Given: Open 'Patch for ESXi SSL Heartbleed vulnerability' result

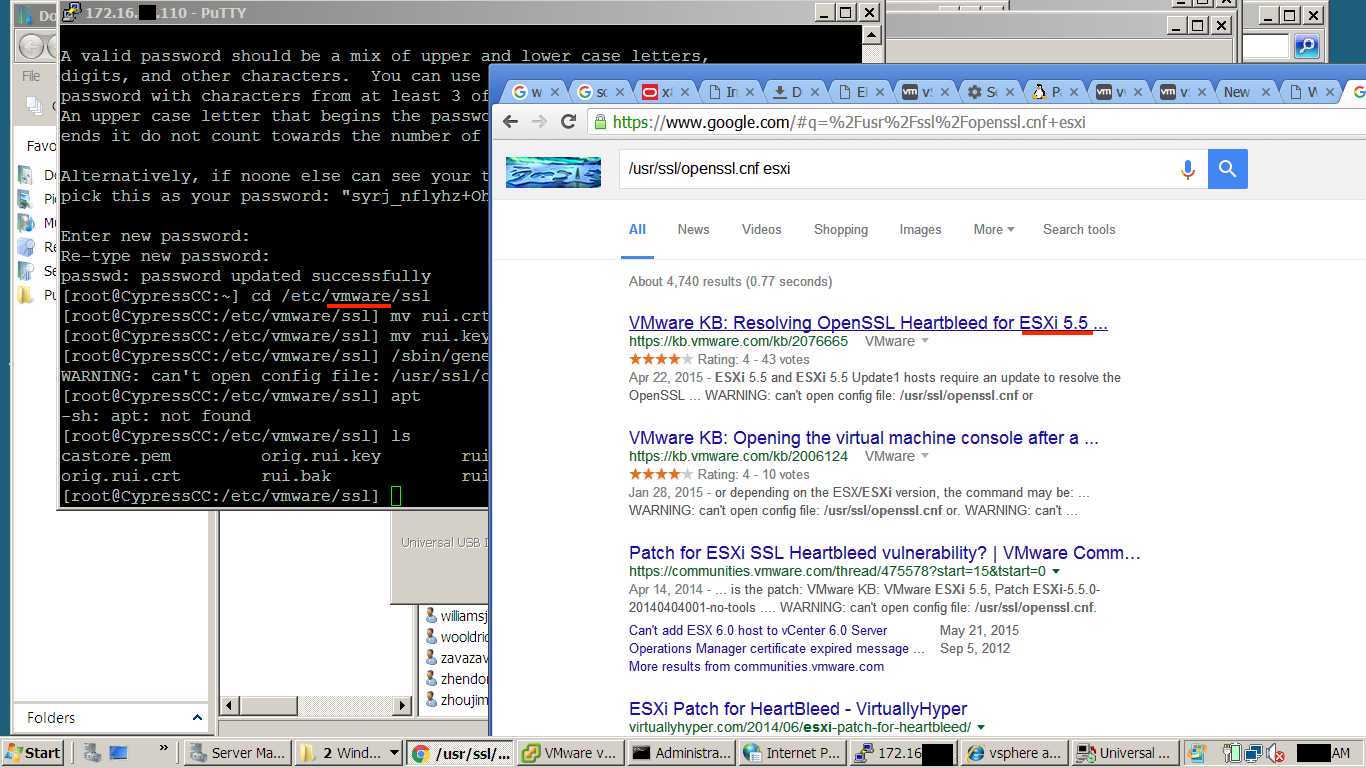Looking at the screenshot, I should coord(885,553).
